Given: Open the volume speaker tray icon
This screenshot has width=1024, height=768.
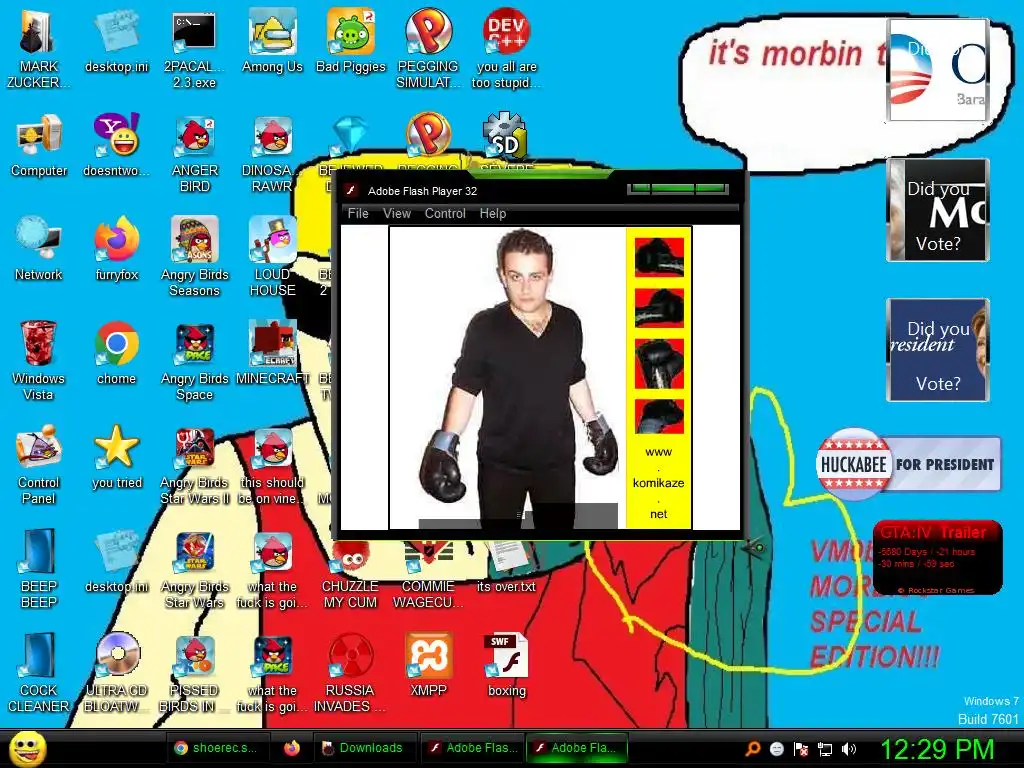Looking at the screenshot, I should pyautogui.click(x=848, y=749).
